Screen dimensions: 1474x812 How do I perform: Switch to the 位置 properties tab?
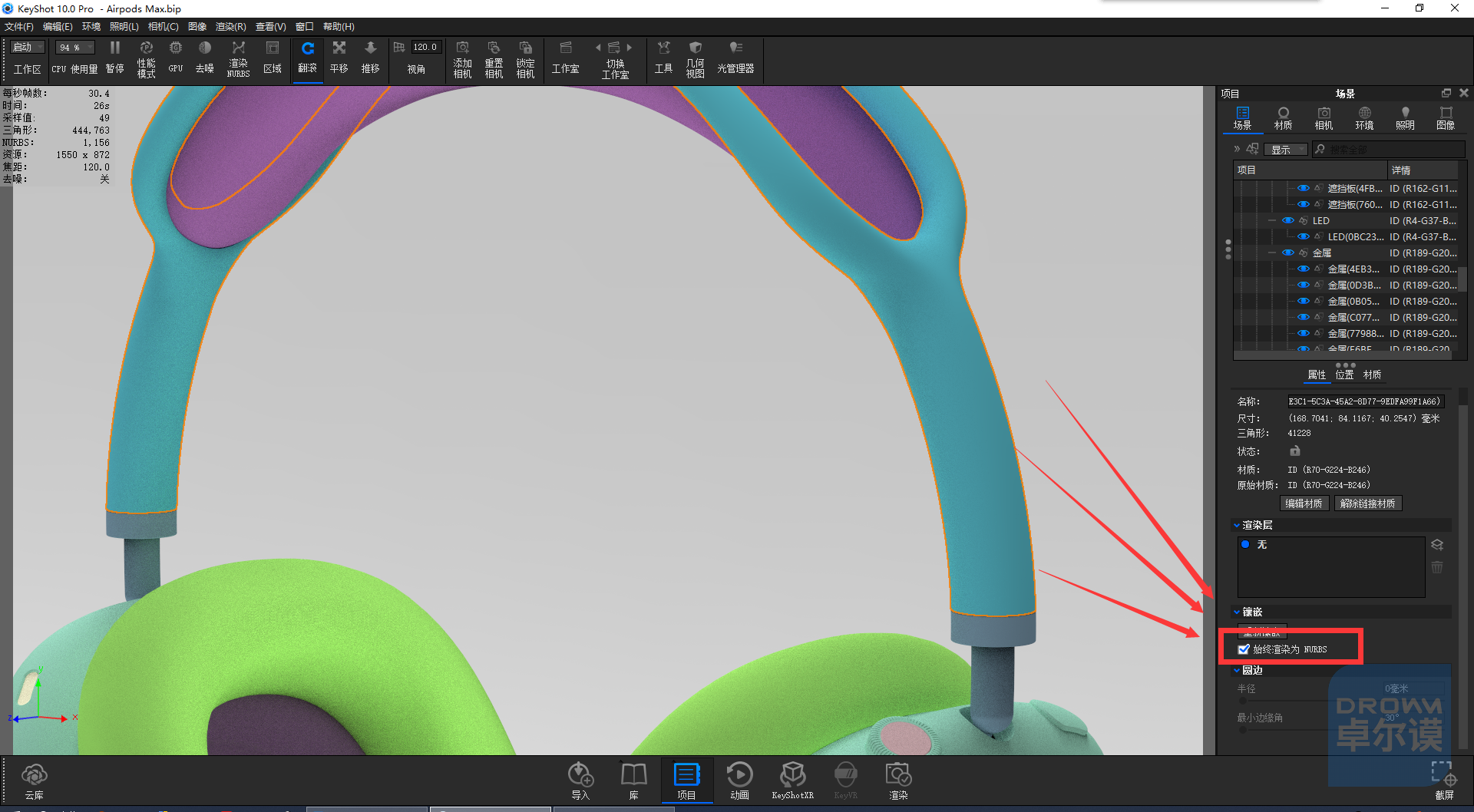[x=1344, y=375]
